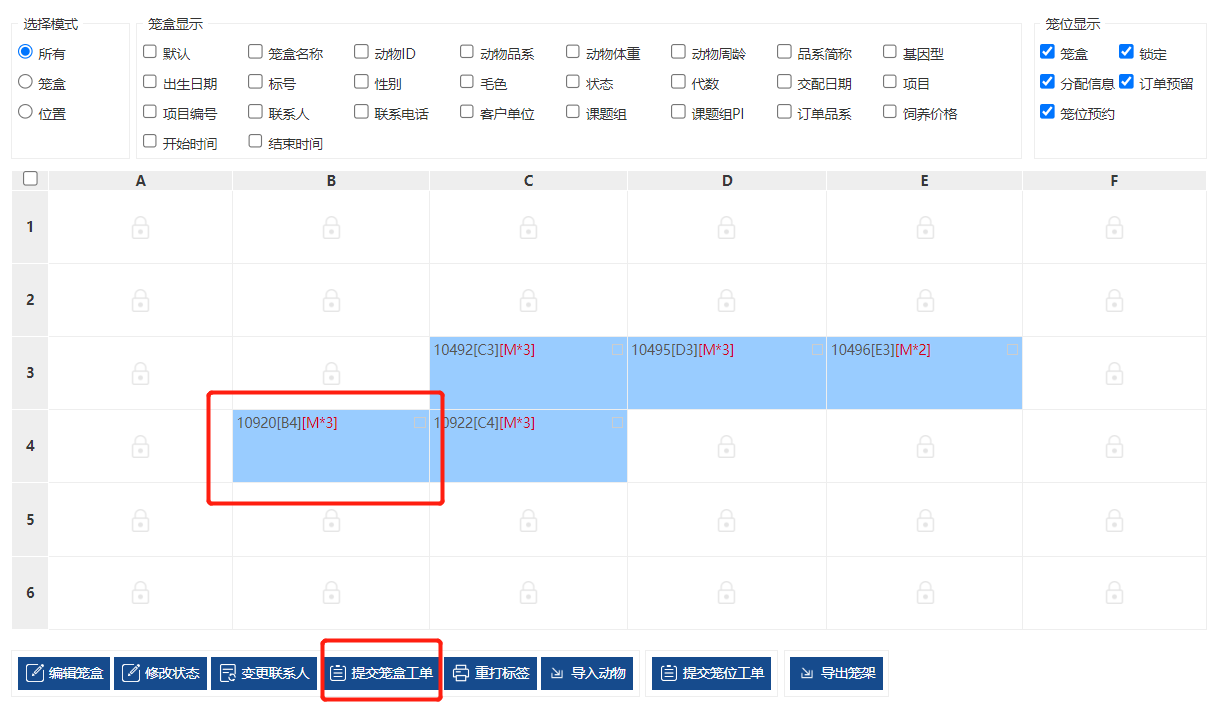Screen dimensions: 1227x710
Task: Click the 提交笼盒工单 button
Action: pos(381,673)
